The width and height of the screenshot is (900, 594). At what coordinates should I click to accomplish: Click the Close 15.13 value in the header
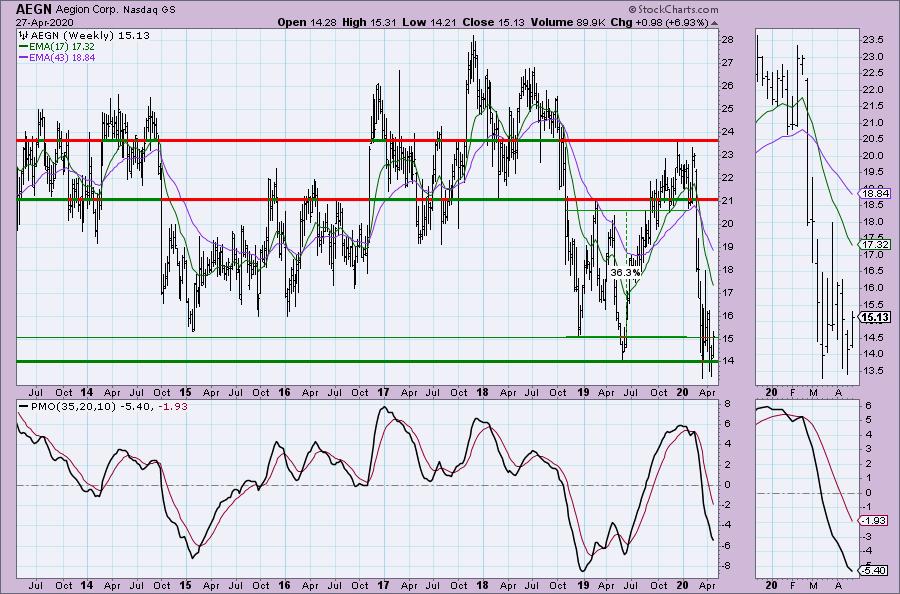(494, 22)
